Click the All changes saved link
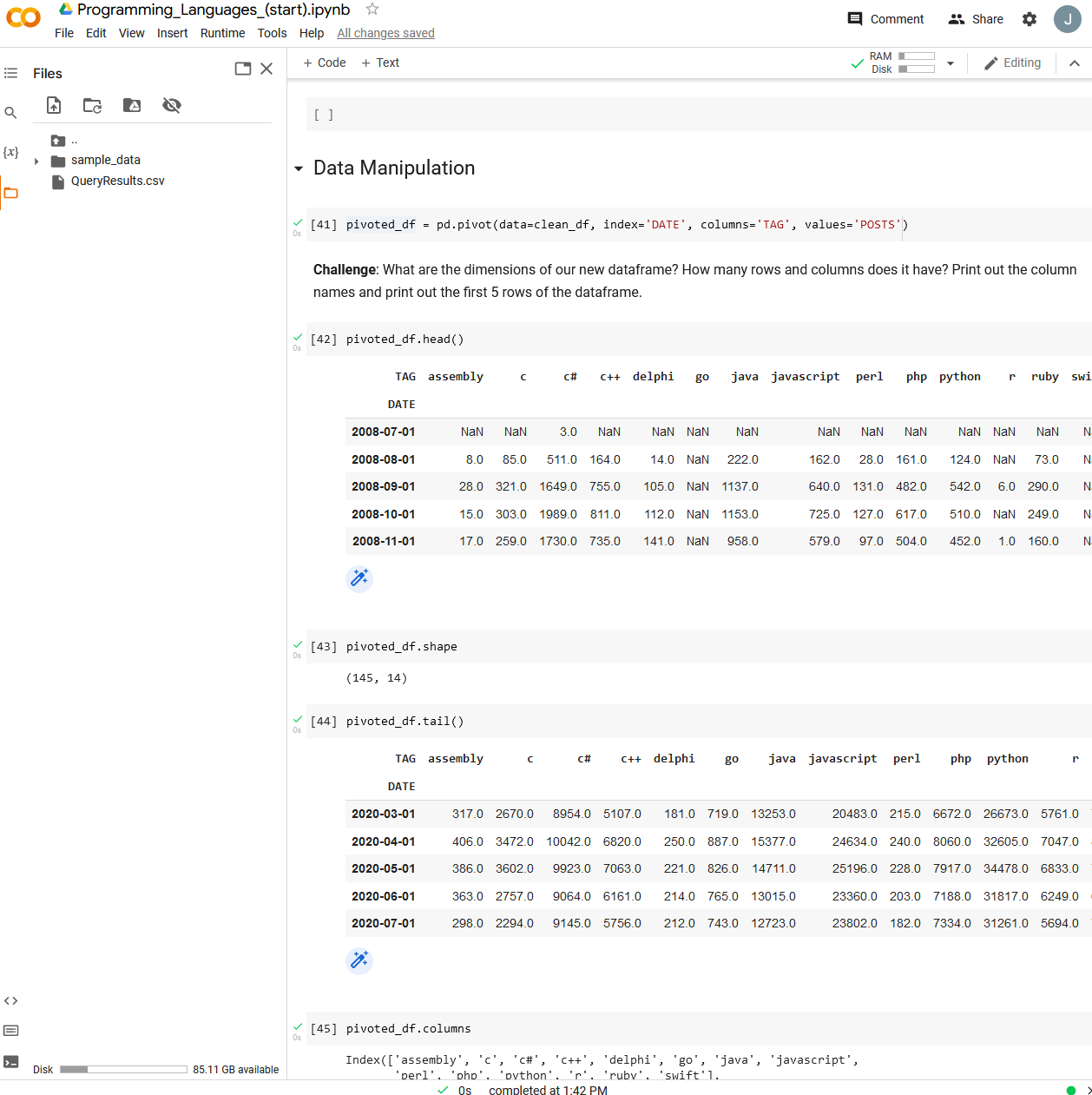This screenshot has width=1092, height=1095. (385, 33)
